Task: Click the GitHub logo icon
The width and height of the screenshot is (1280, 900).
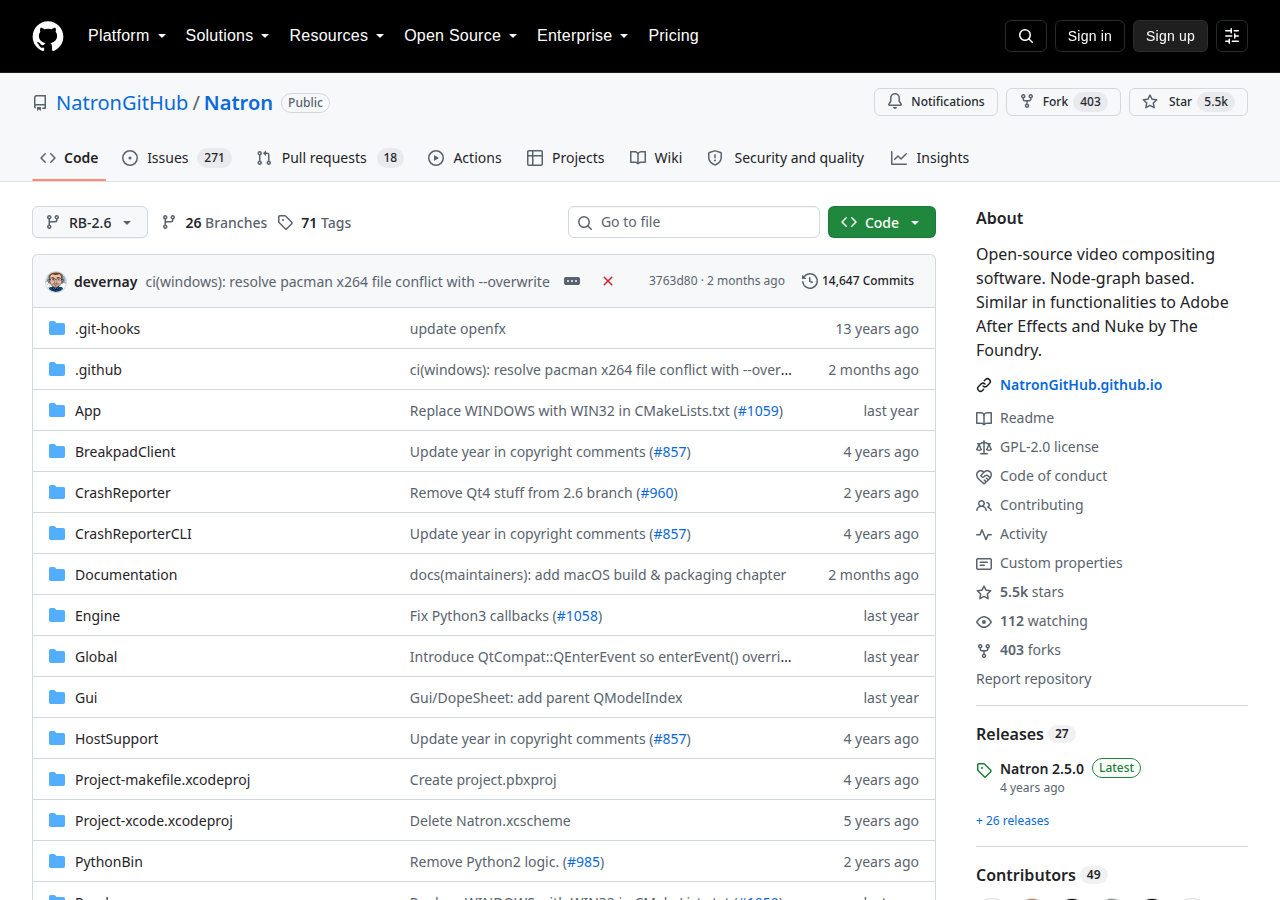Action: pyautogui.click(x=48, y=36)
